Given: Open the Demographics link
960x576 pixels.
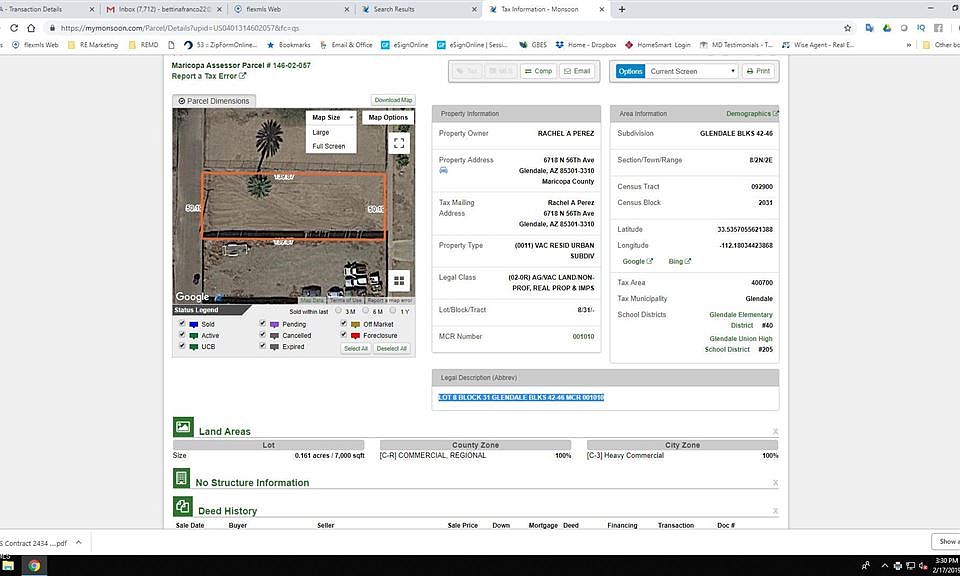Looking at the screenshot, I should (x=752, y=114).
